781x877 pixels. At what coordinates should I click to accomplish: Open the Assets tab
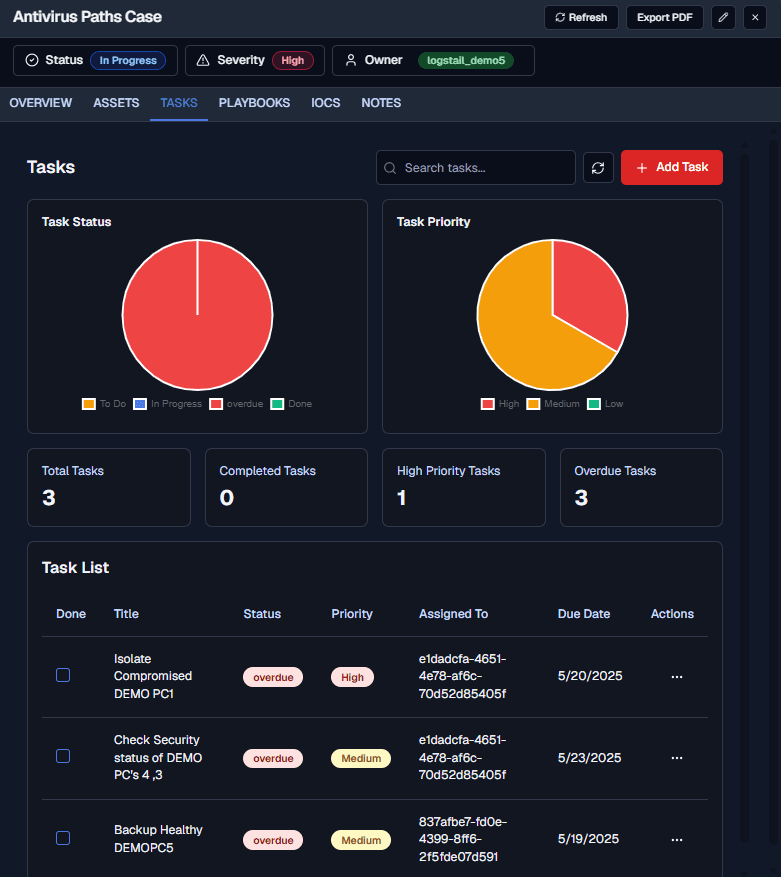(x=116, y=103)
